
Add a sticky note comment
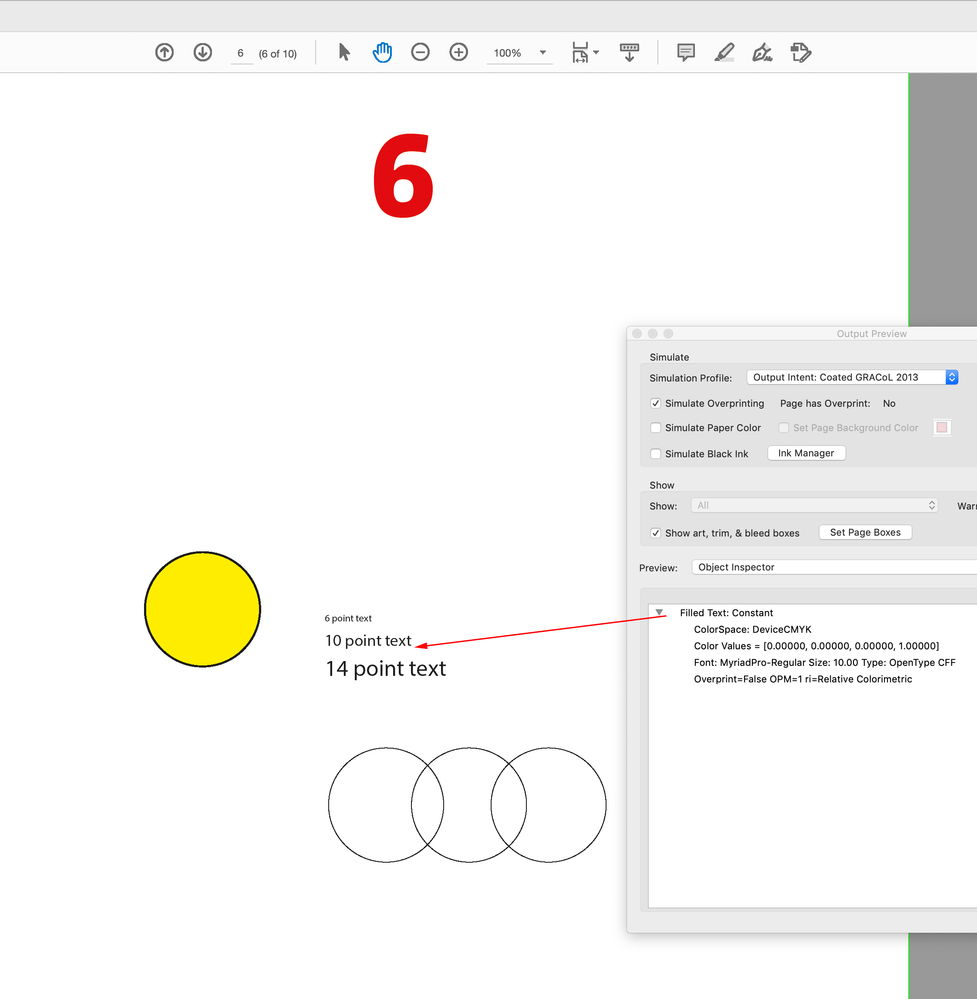[686, 52]
